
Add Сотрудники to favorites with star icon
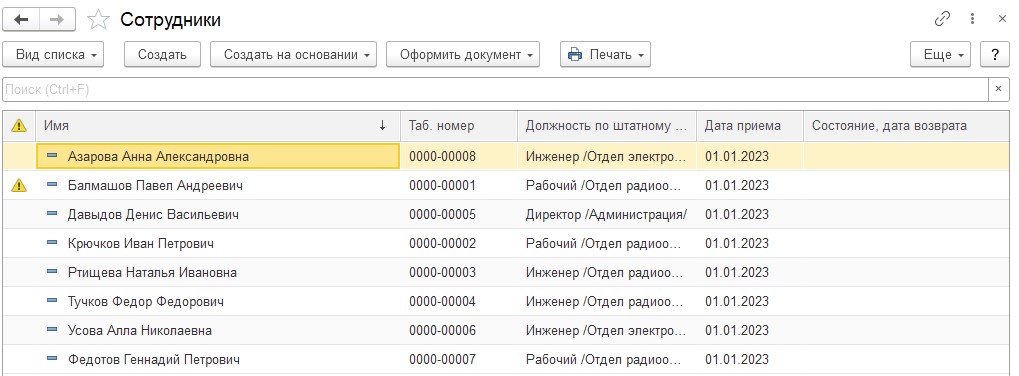click(98, 20)
